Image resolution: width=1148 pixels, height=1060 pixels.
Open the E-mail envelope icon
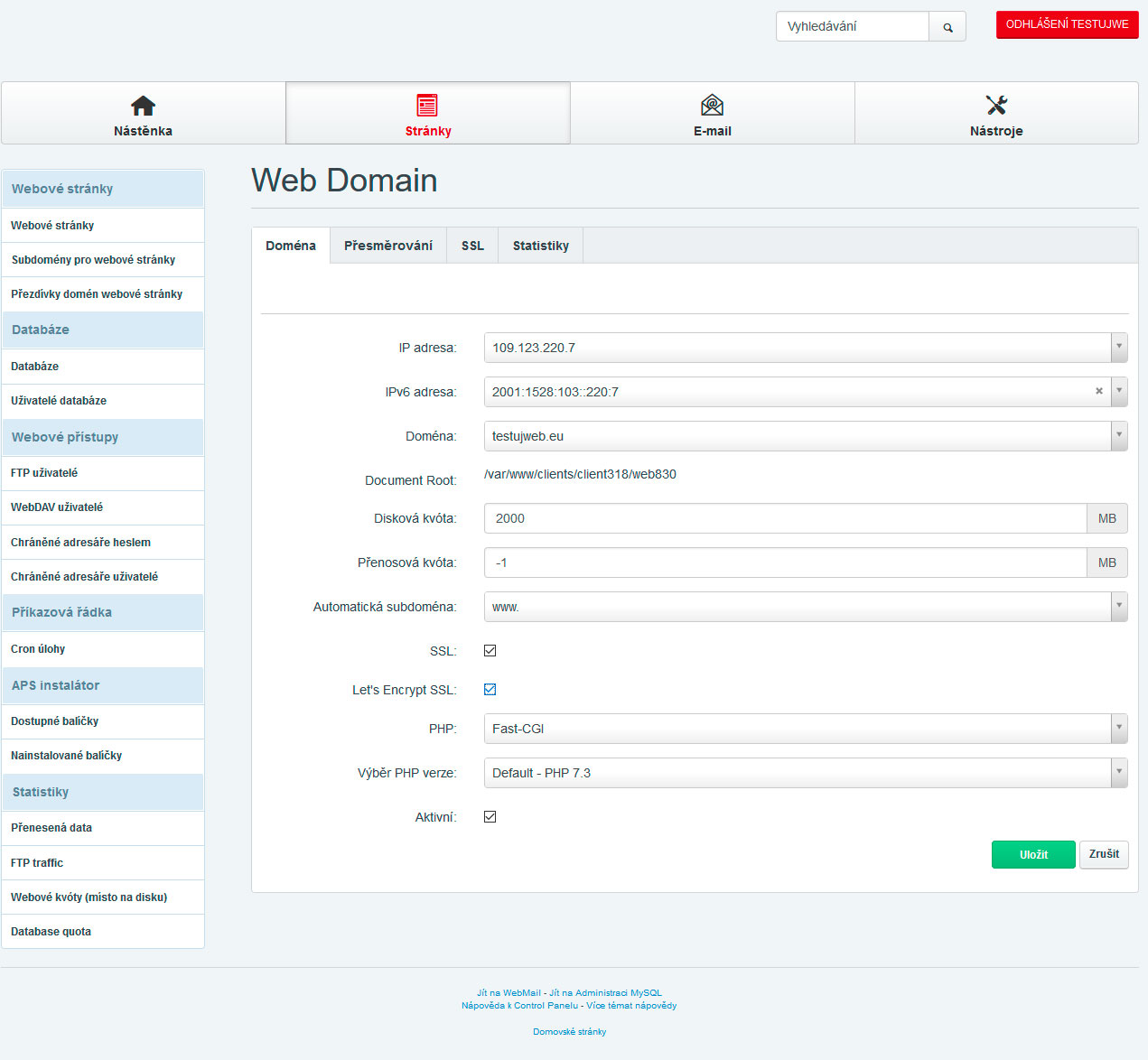[712, 106]
